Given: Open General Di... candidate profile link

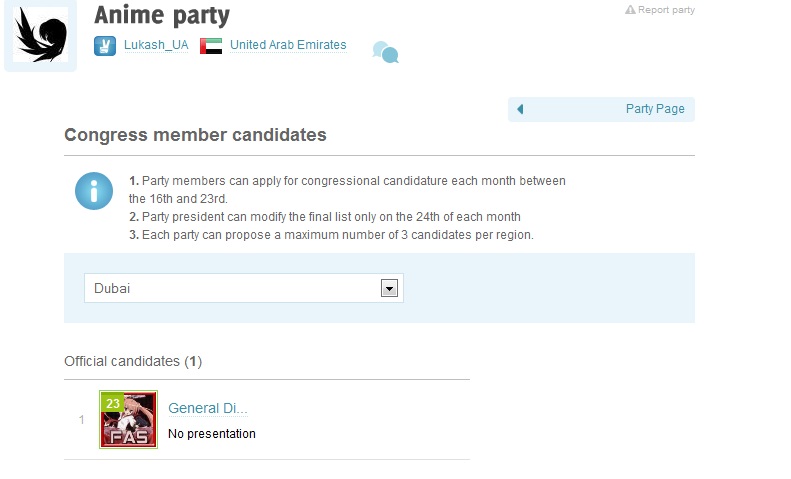Looking at the screenshot, I should tap(207, 408).
